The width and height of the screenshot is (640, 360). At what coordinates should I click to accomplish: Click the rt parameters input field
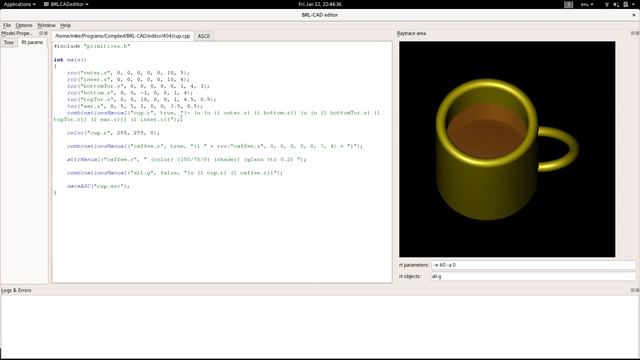[x=533, y=265]
